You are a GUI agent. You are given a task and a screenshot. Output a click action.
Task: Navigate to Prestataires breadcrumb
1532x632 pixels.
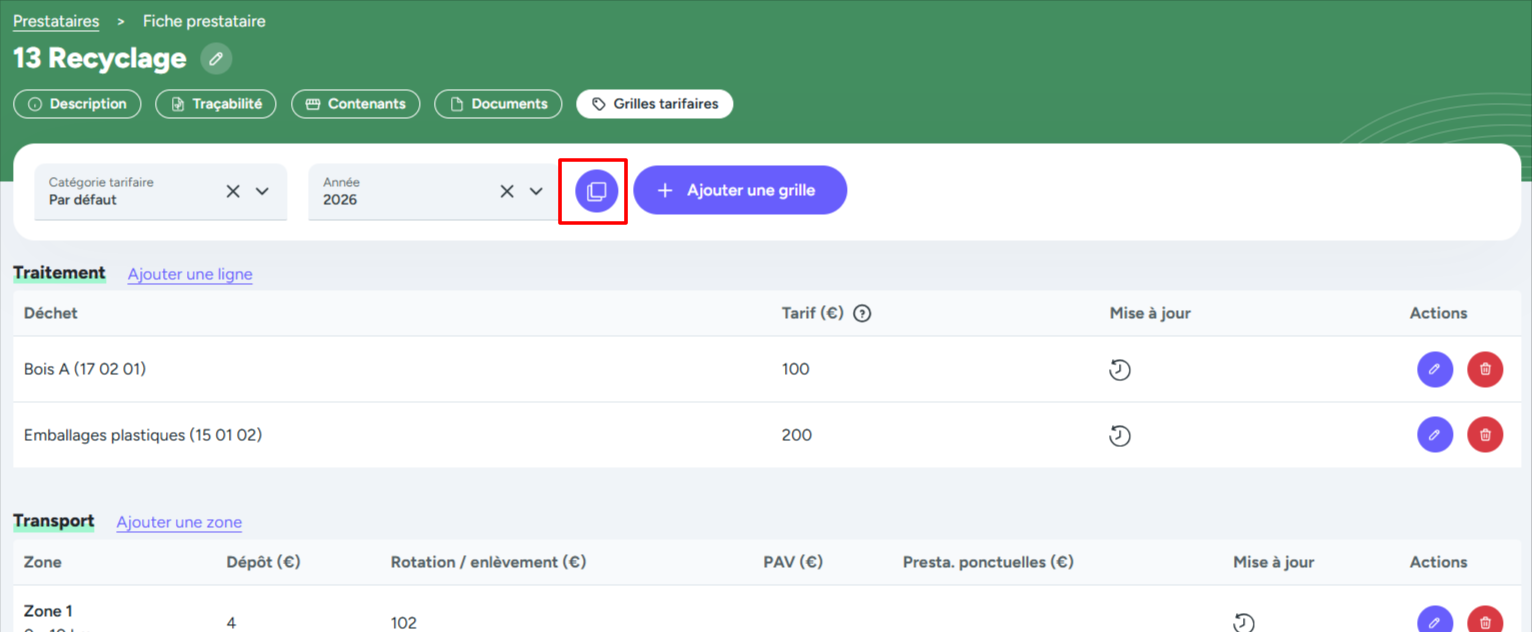56,21
